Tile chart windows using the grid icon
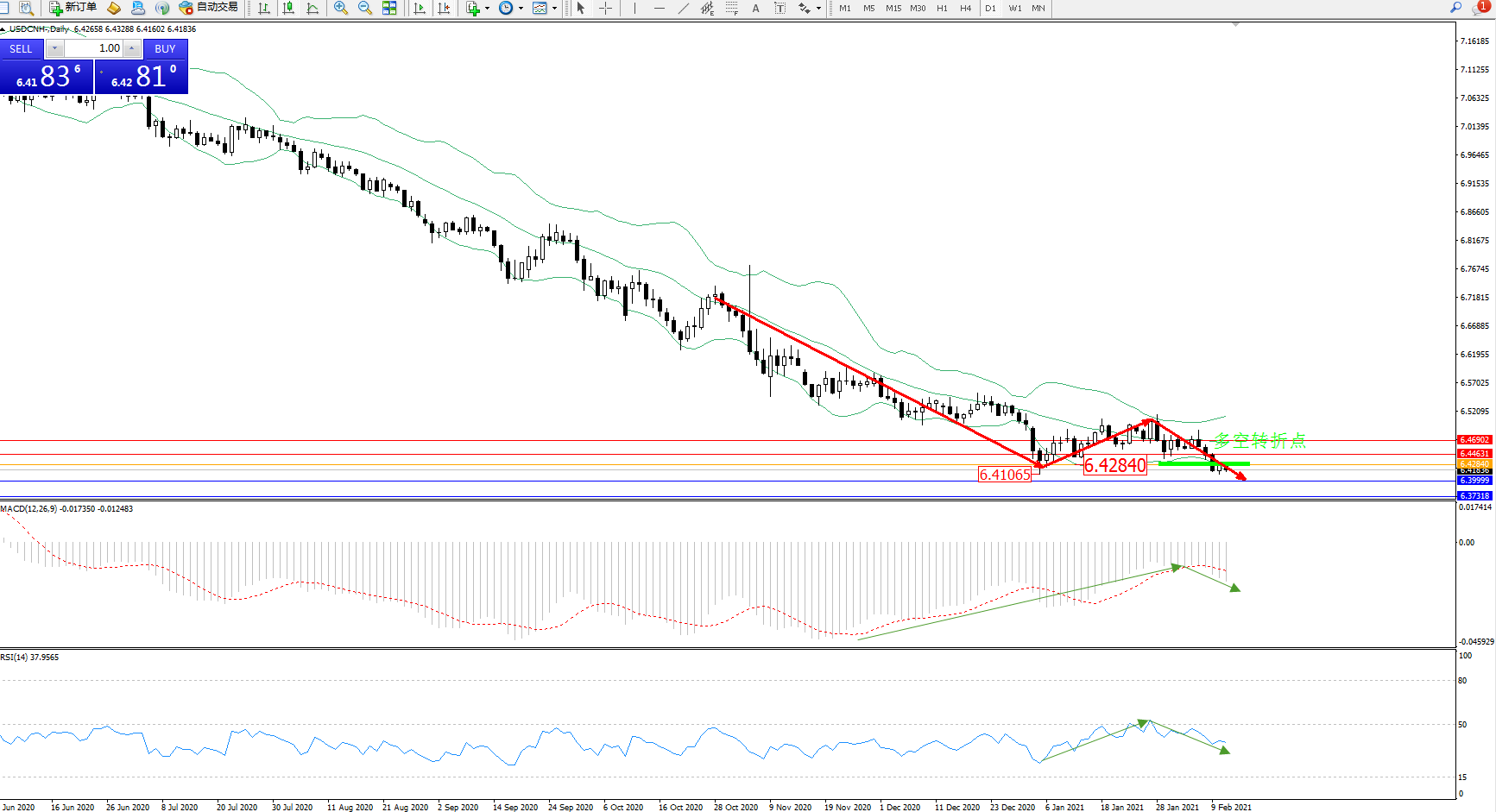This screenshot has width=1496, height=812. coord(389,8)
